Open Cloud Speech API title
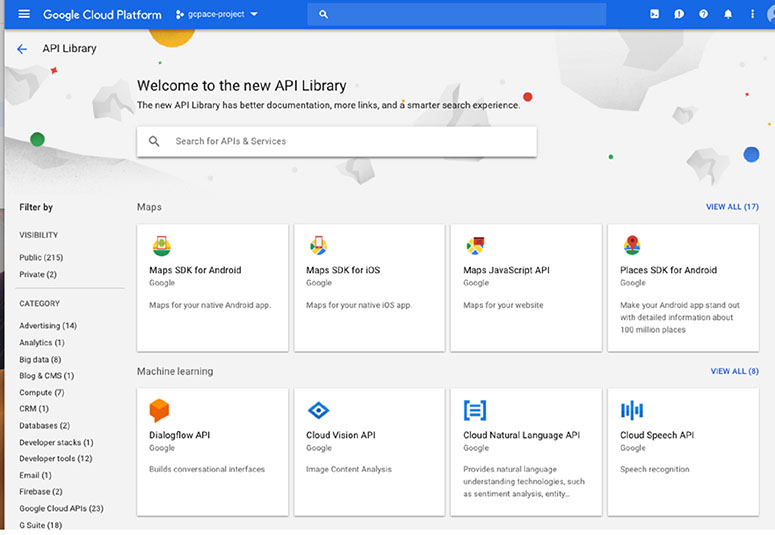Image resolution: width=775 pixels, height=535 pixels. pos(657,435)
